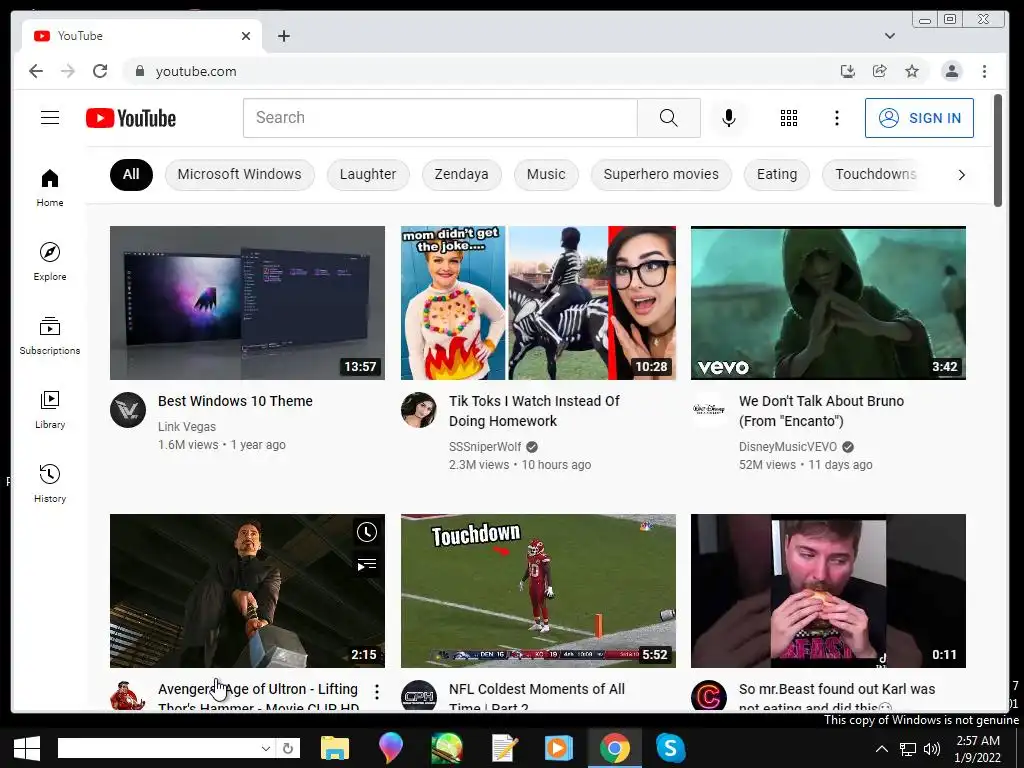
Task: Open the Windows Start menu
Action: click(27, 748)
